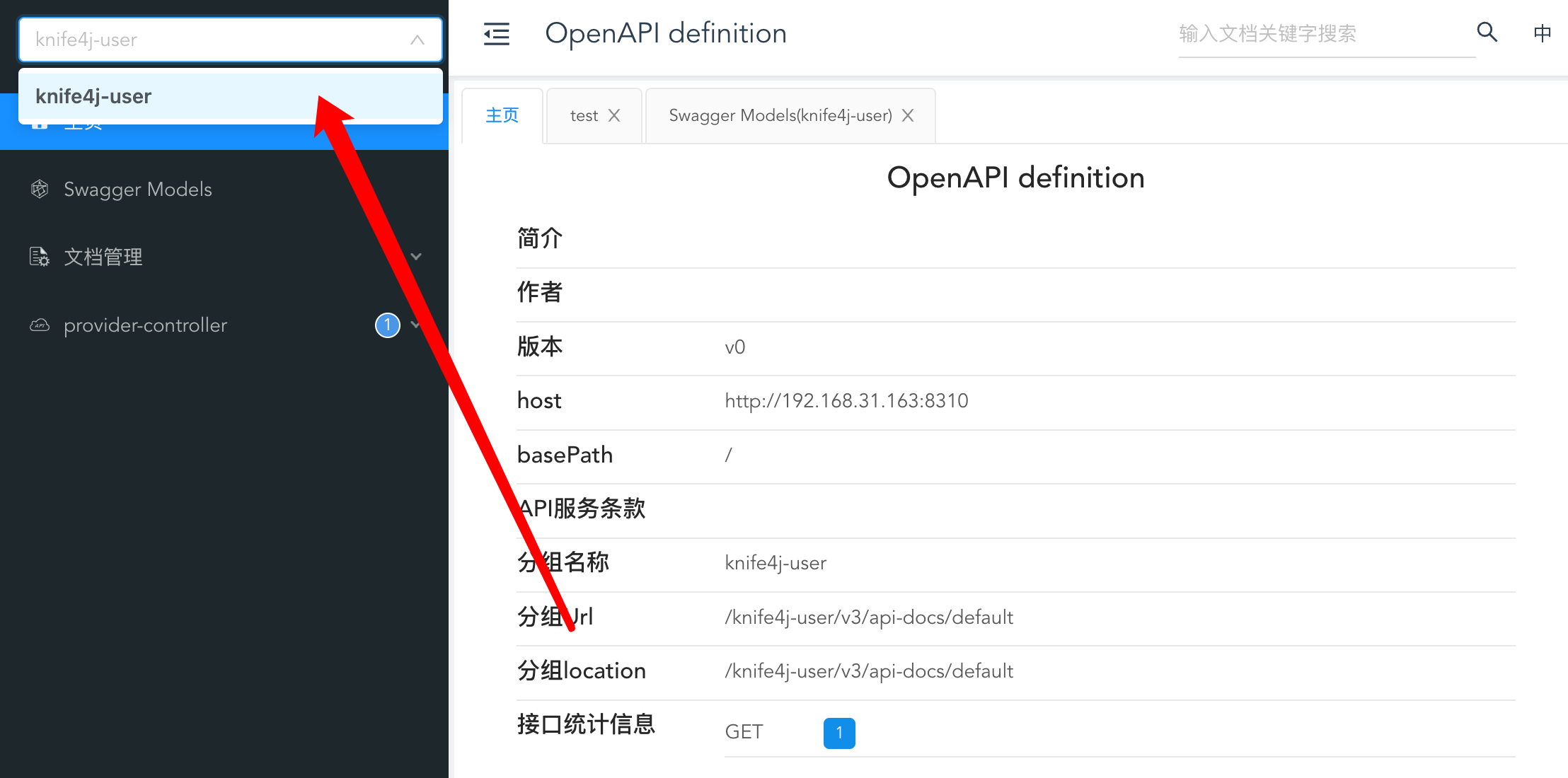Click the 分组Url api-docs path
Screen dimensions: 1568x778
pos(869,617)
